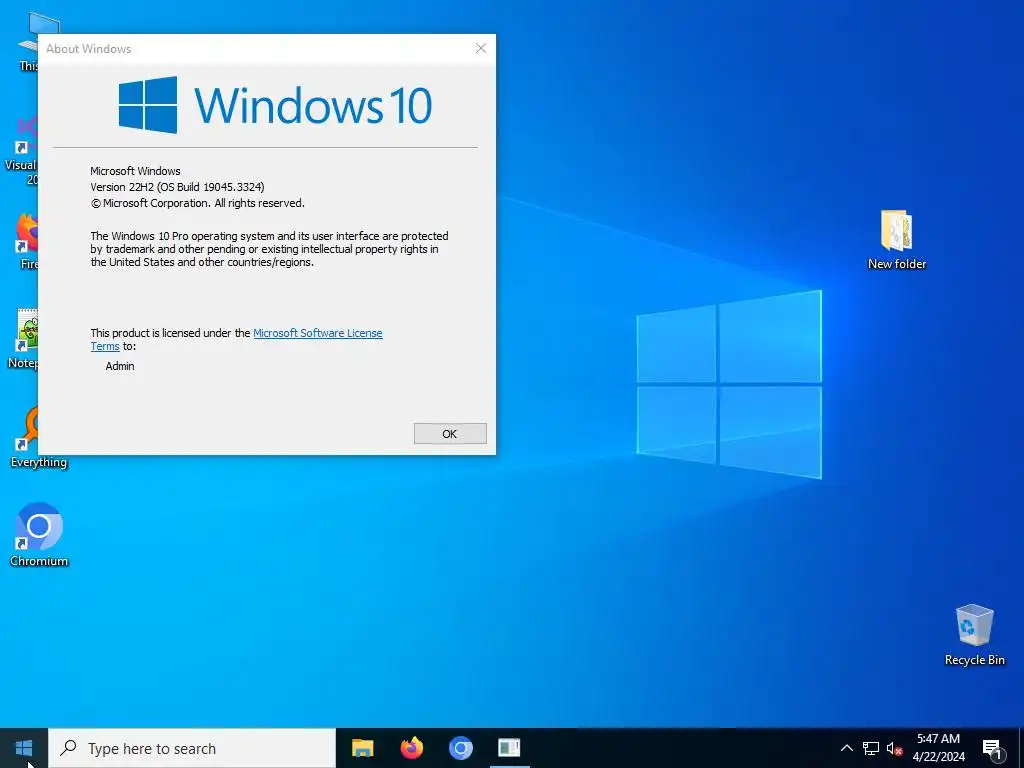The width and height of the screenshot is (1024, 768).
Task: Select the Visual Studio desktop shortcut
Action: [22, 150]
